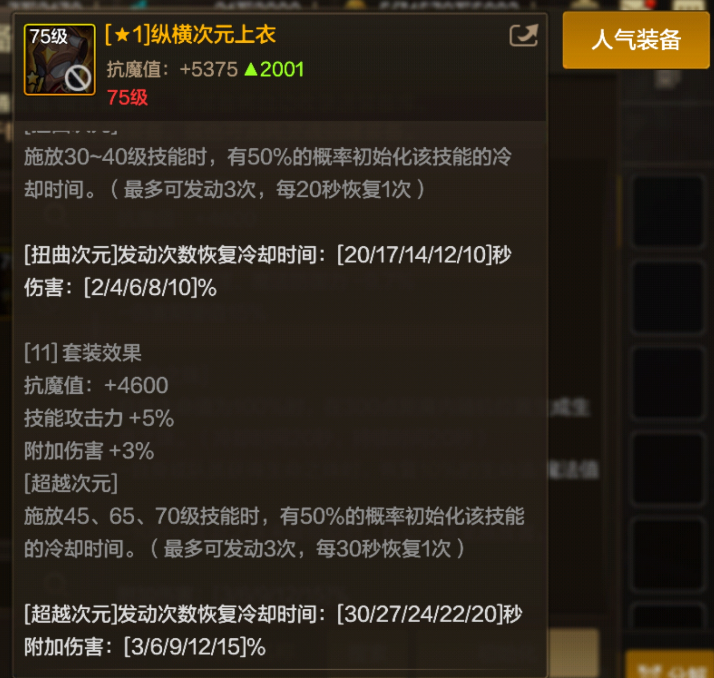Viewport: 714px width, 678px height.
Task: Select the second empty equipment slot from top
Action: pos(668,296)
